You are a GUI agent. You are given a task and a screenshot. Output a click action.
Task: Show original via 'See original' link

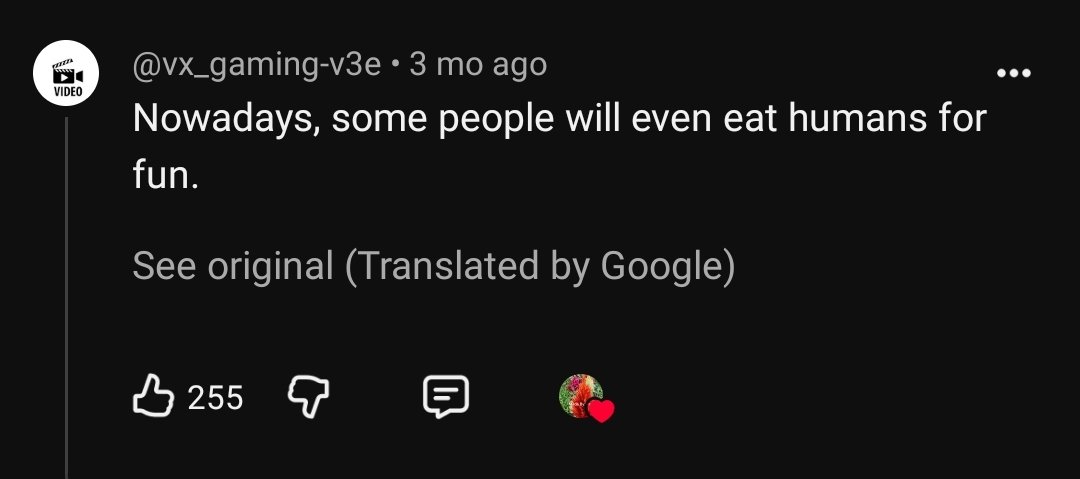click(233, 266)
